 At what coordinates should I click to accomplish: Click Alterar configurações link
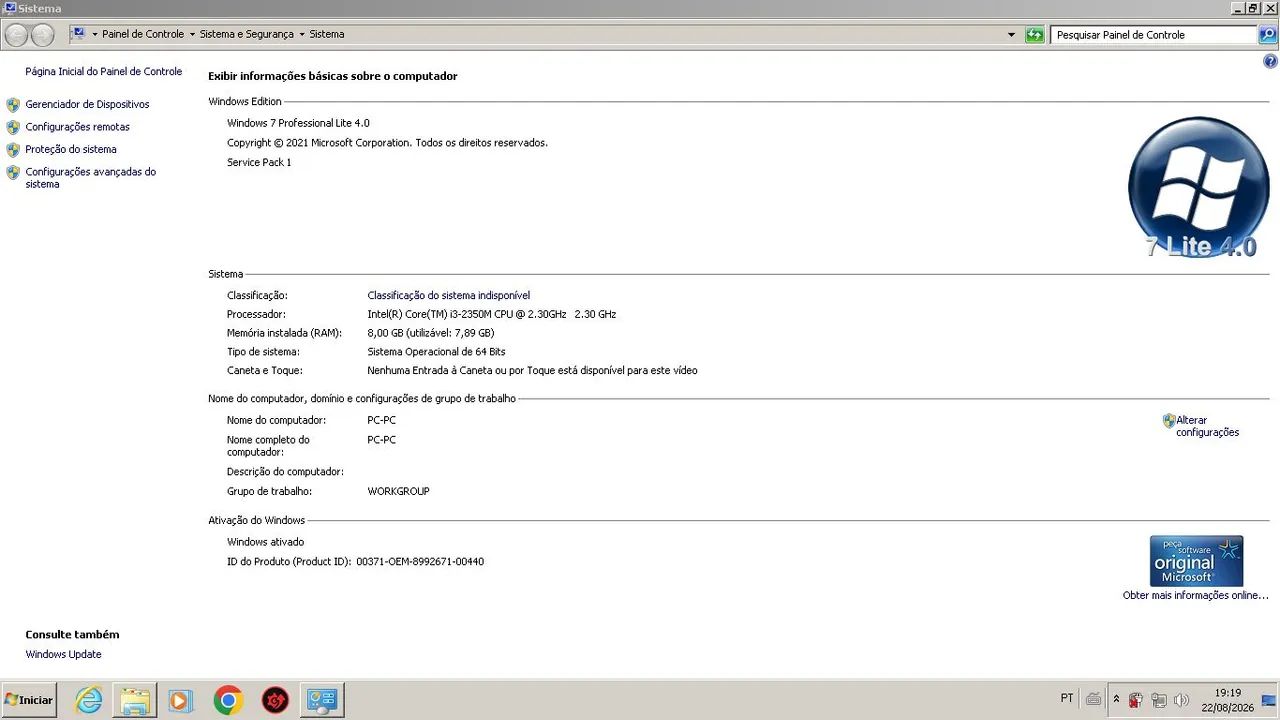point(1207,427)
